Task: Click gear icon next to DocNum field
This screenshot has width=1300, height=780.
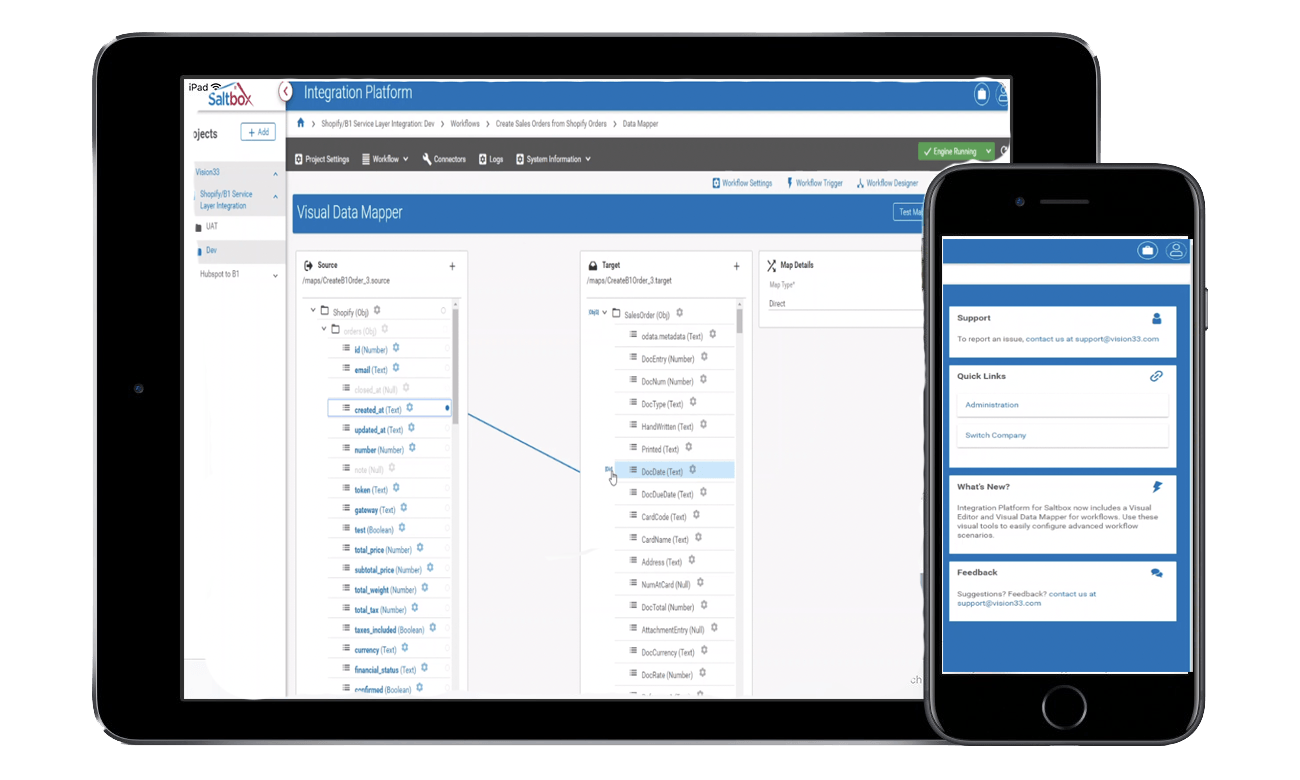Action: click(x=703, y=380)
